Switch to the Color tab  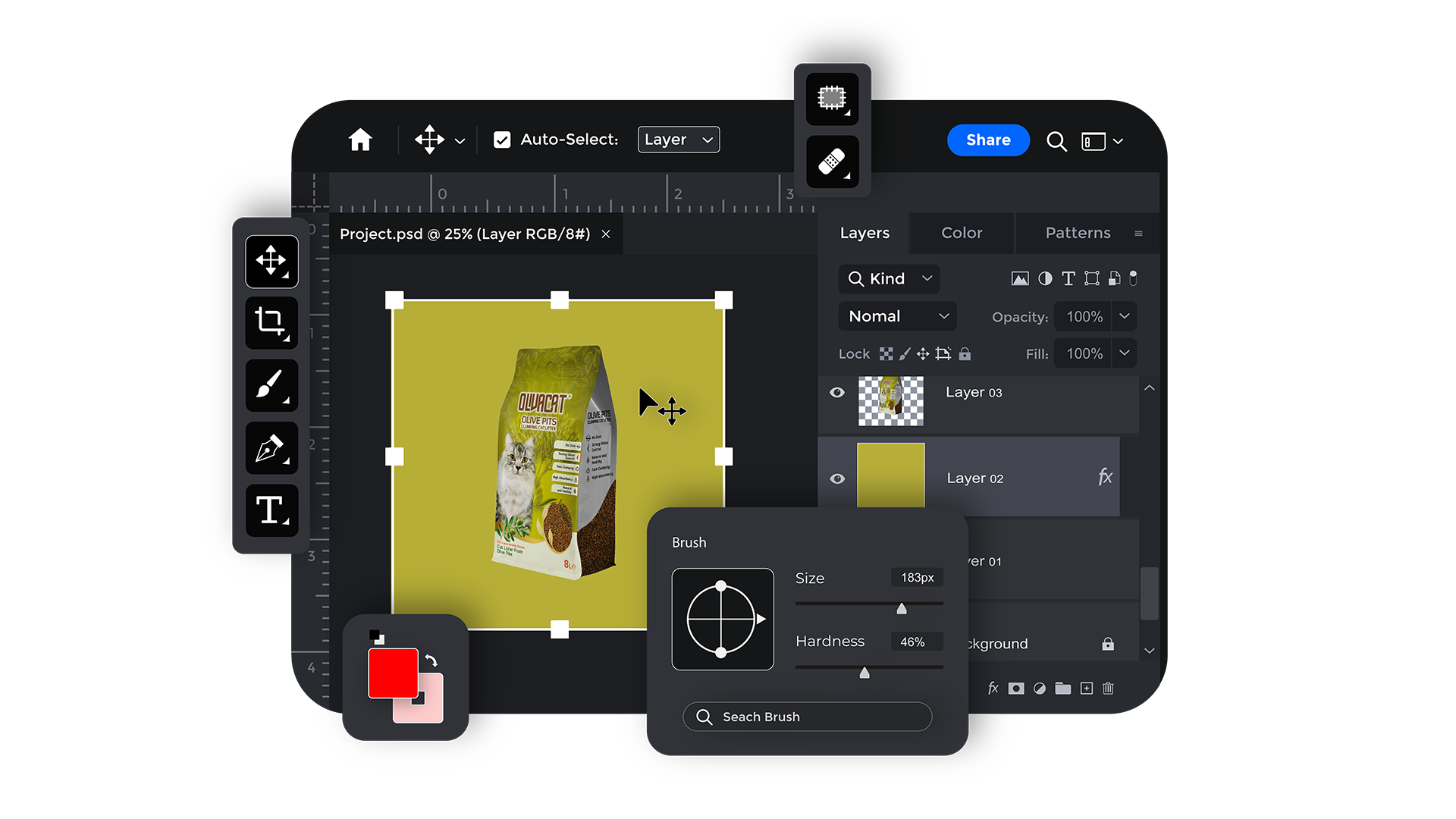962,233
